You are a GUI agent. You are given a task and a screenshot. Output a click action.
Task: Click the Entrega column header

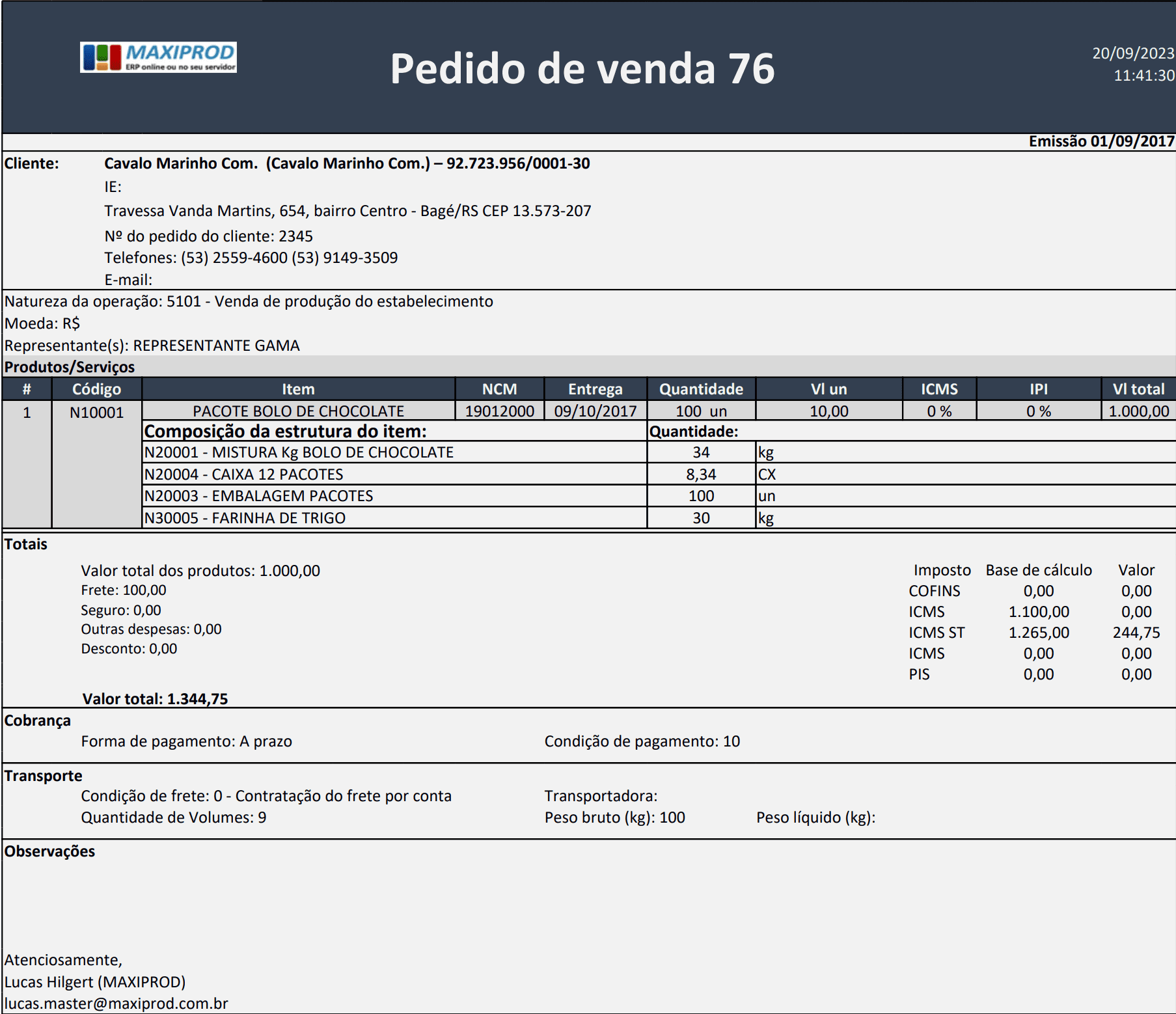tap(595, 389)
